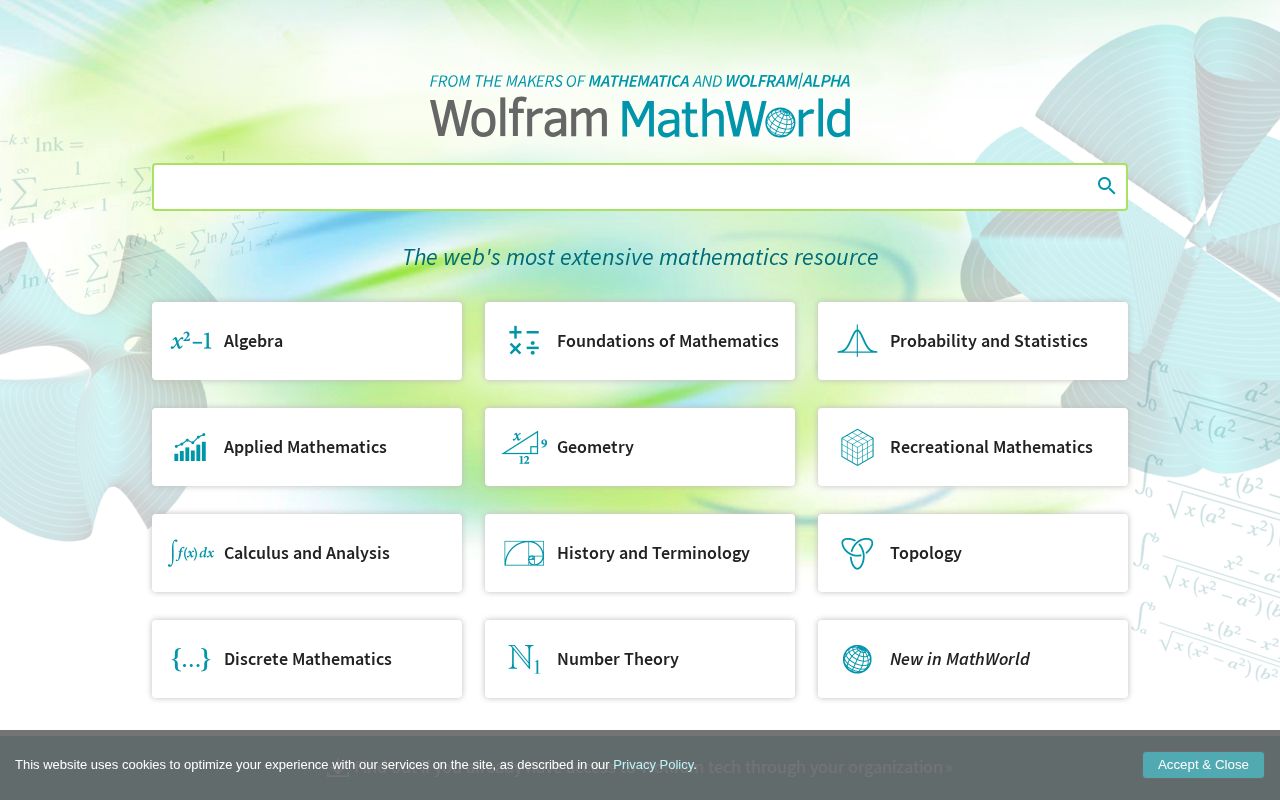The width and height of the screenshot is (1280, 800).
Task: Open the Privacy Policy link
Action: pyautogui.click(x=653, y=764)
